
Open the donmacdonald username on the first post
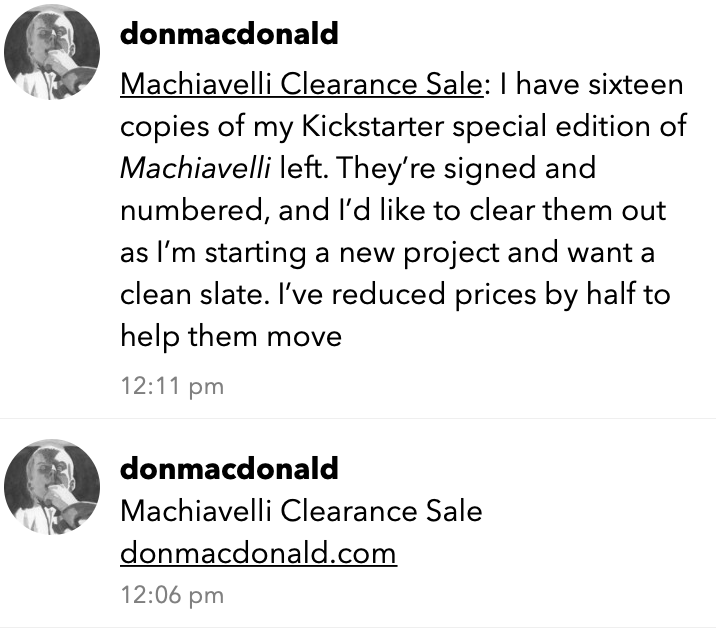pos(228,33)
